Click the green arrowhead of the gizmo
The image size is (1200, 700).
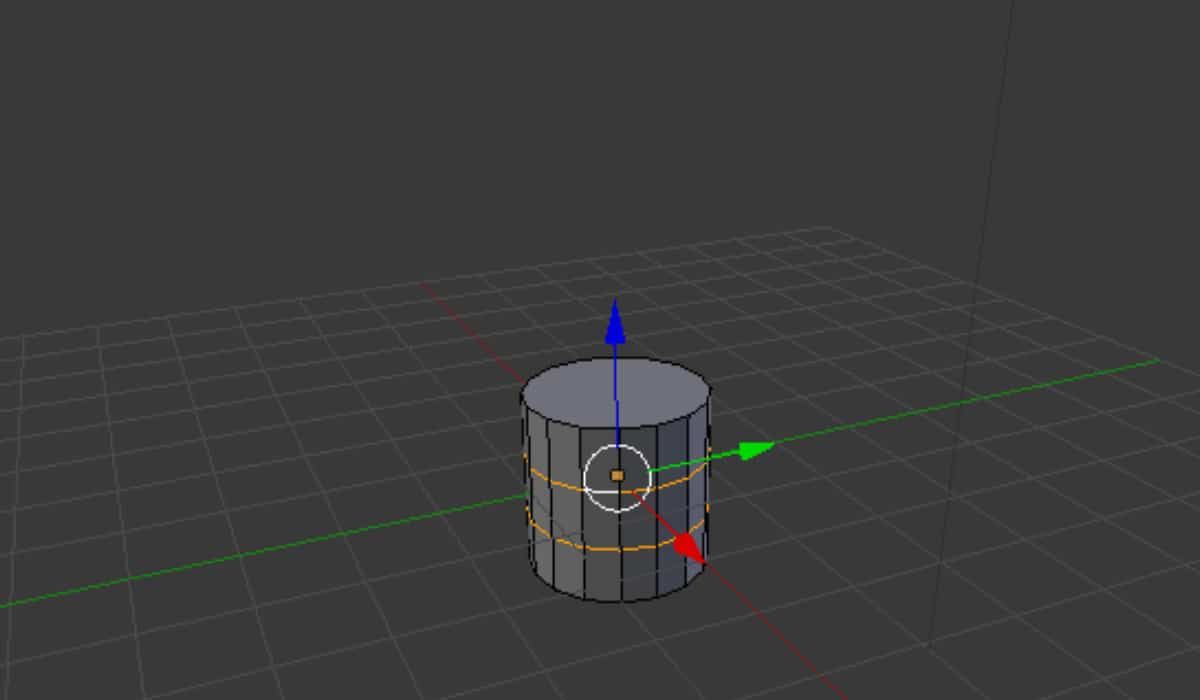click(x=757, y=451)
